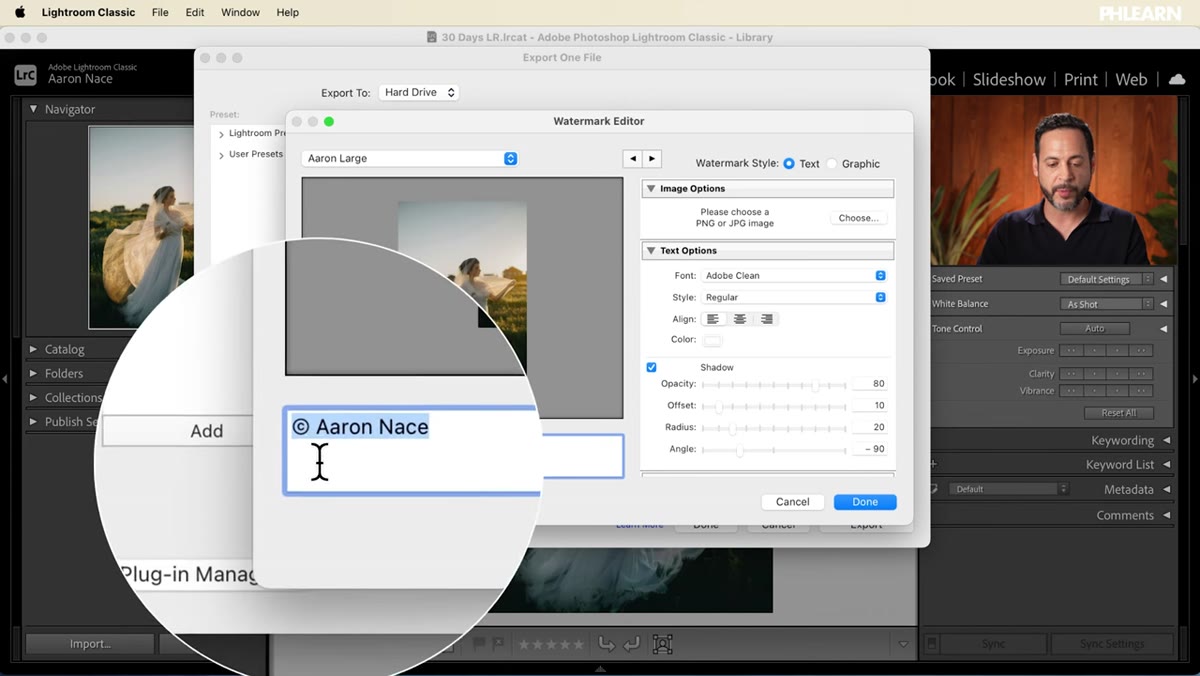Open Saved Preset Default Settings dropdown
The image size is (1200, 676).
[x=1106, y=279]
